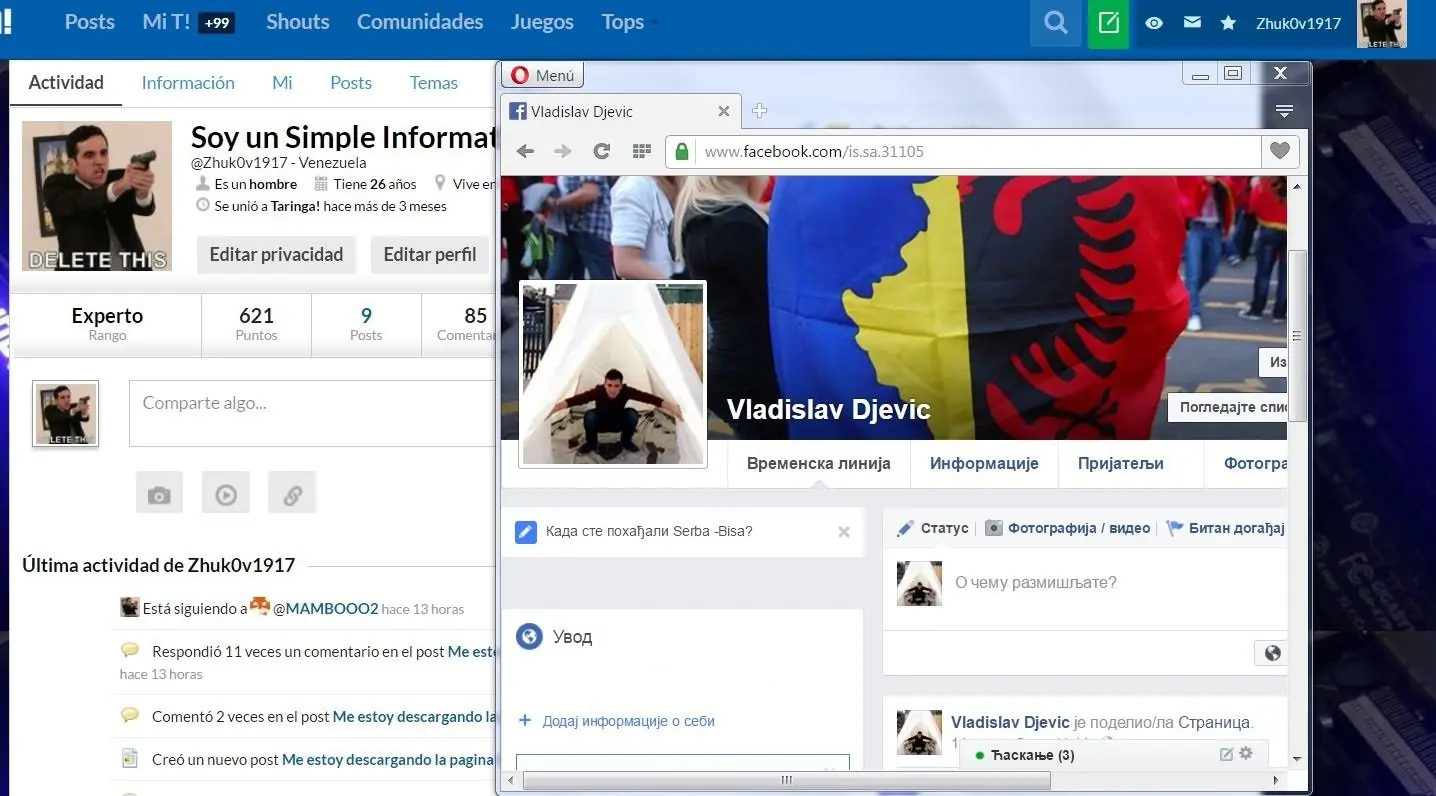Switch to the Temas profile tab
1436x796 pixels.
pos(434,83)
